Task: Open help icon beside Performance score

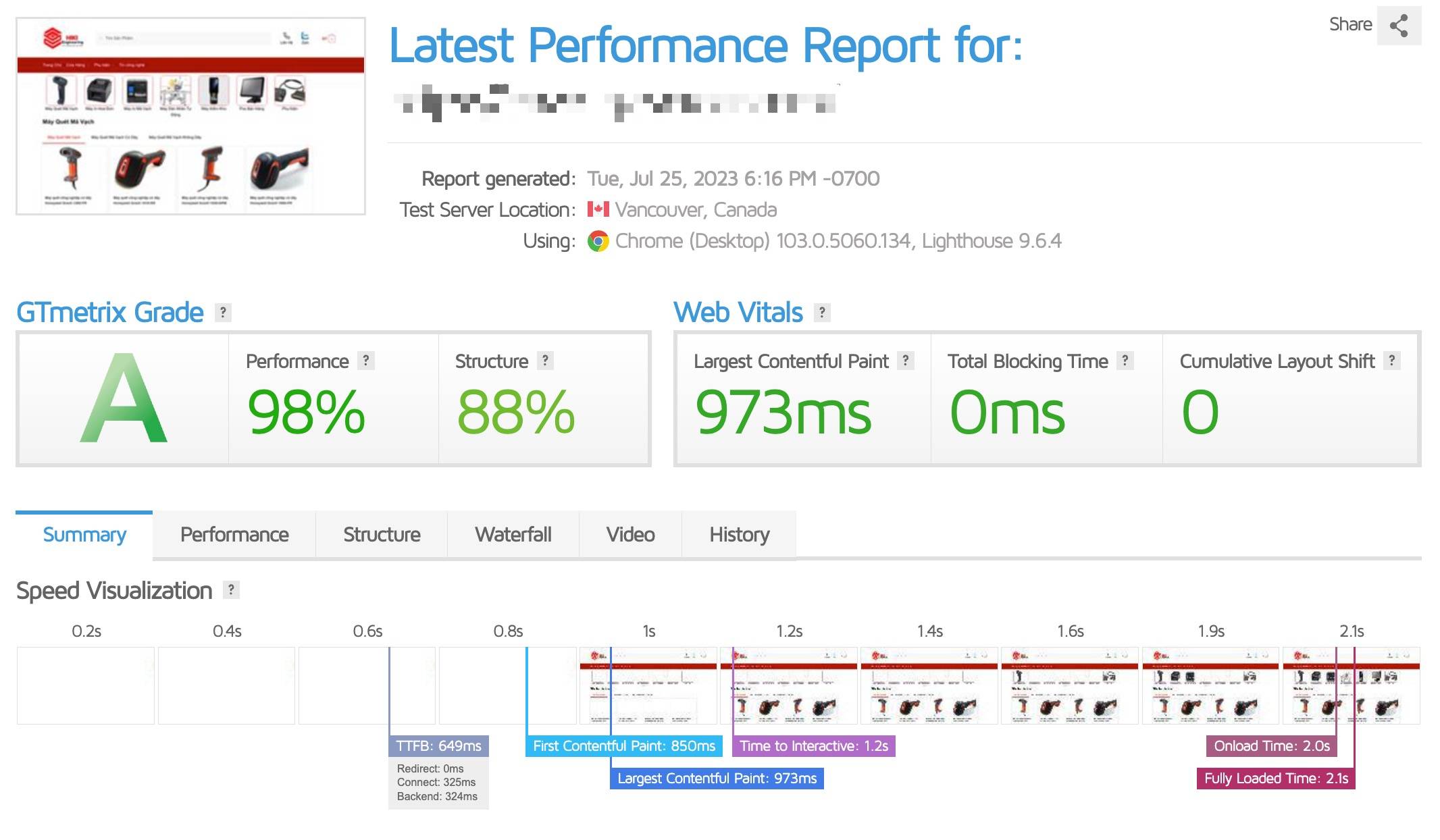Action: [366, 361]
